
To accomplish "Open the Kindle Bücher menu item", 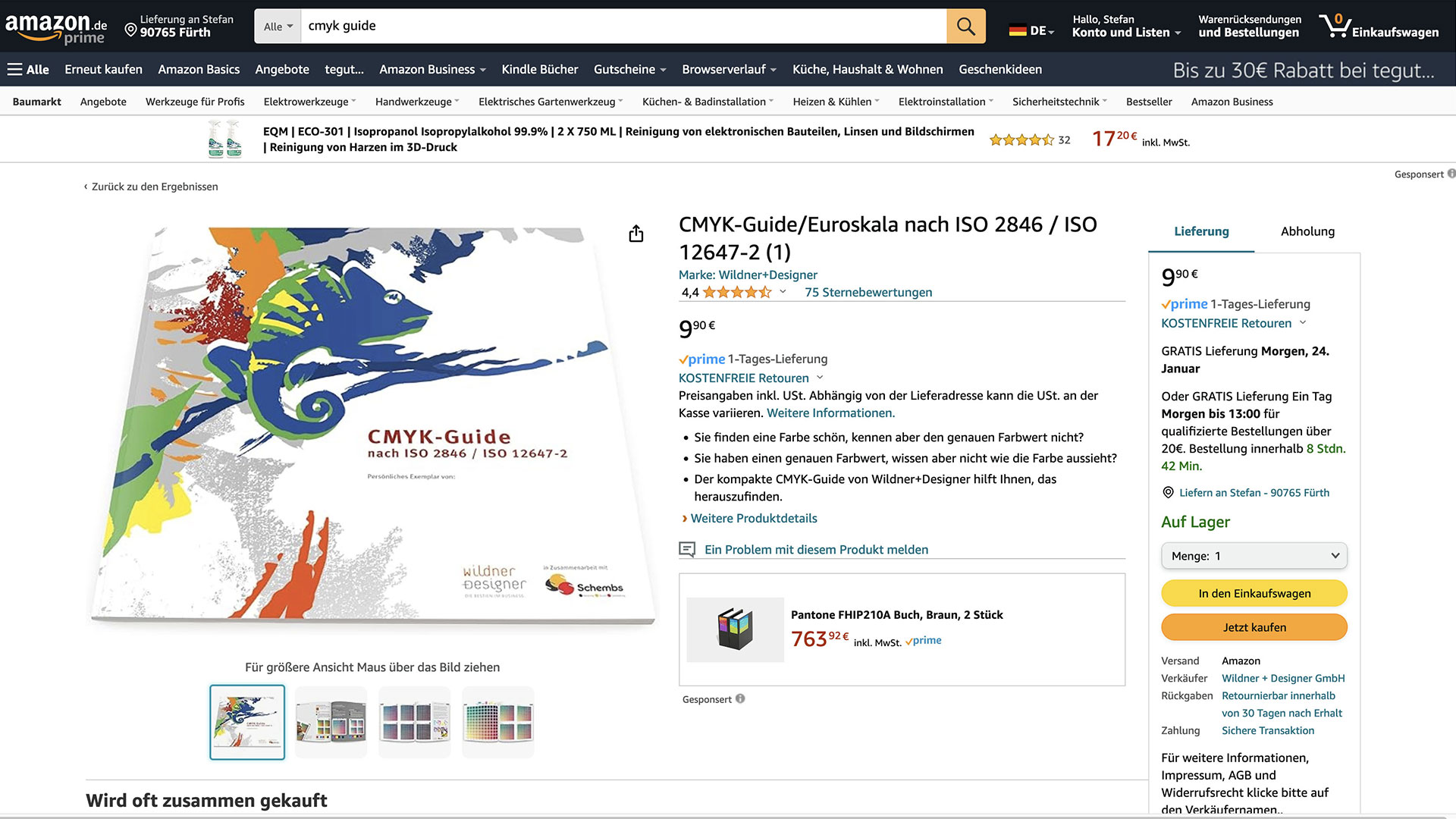I will (540, 69).
